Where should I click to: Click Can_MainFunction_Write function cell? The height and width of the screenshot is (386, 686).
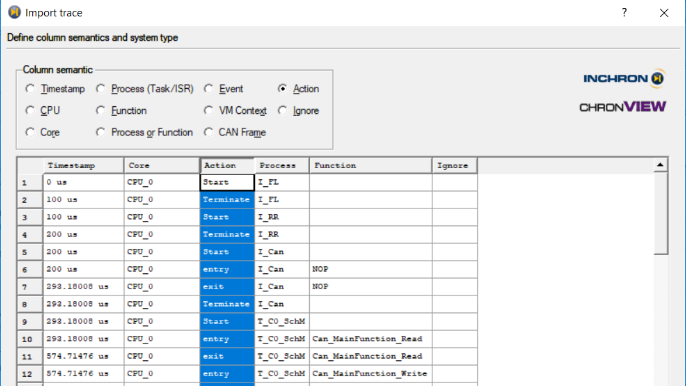[371, 374]
